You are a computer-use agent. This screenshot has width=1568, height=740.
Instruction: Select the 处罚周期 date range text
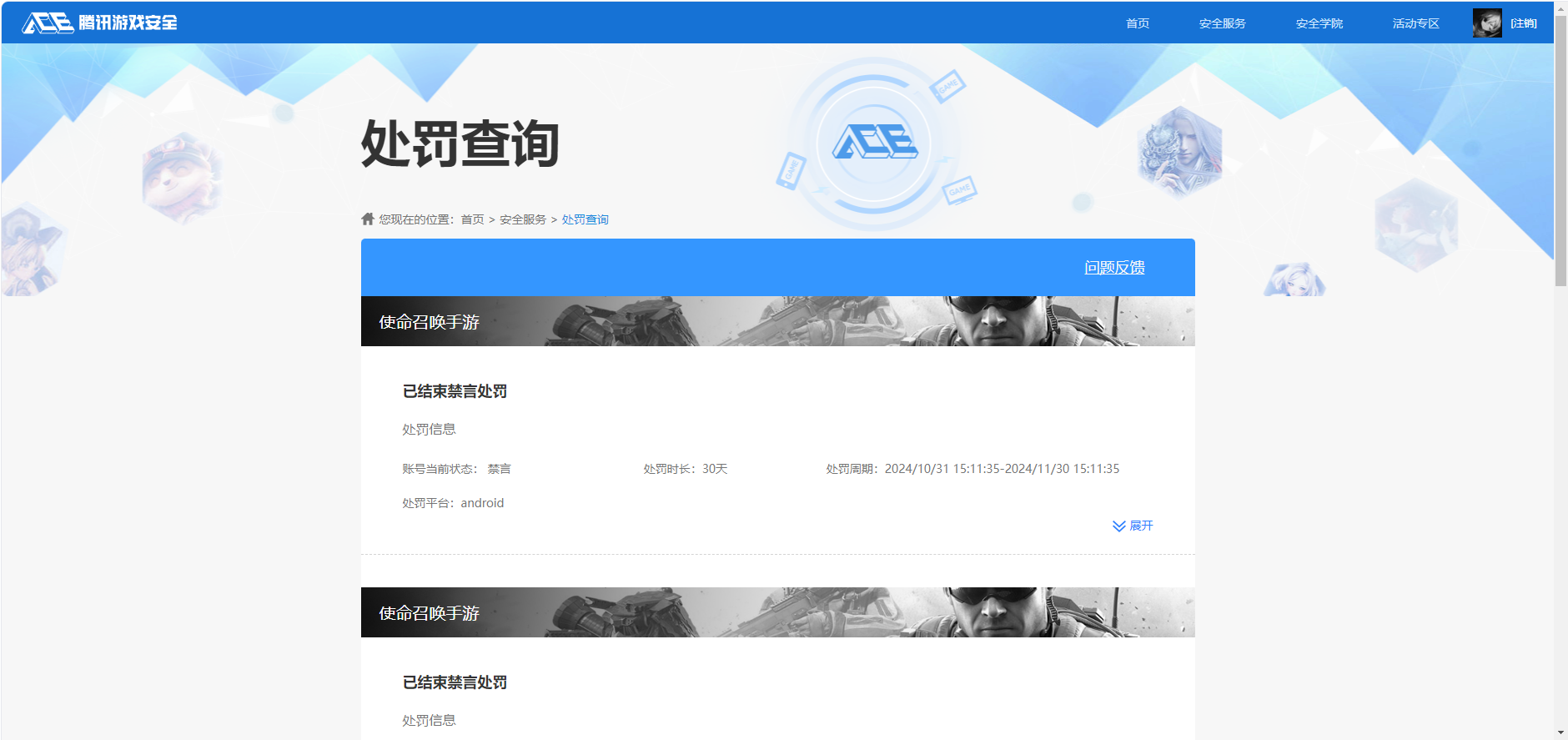click(972, 469)
